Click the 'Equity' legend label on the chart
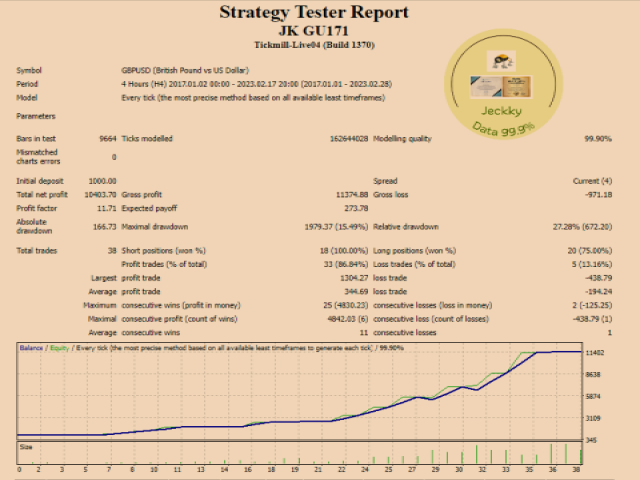The width and height of the screenshot is (640, 480). click(59, 348)
